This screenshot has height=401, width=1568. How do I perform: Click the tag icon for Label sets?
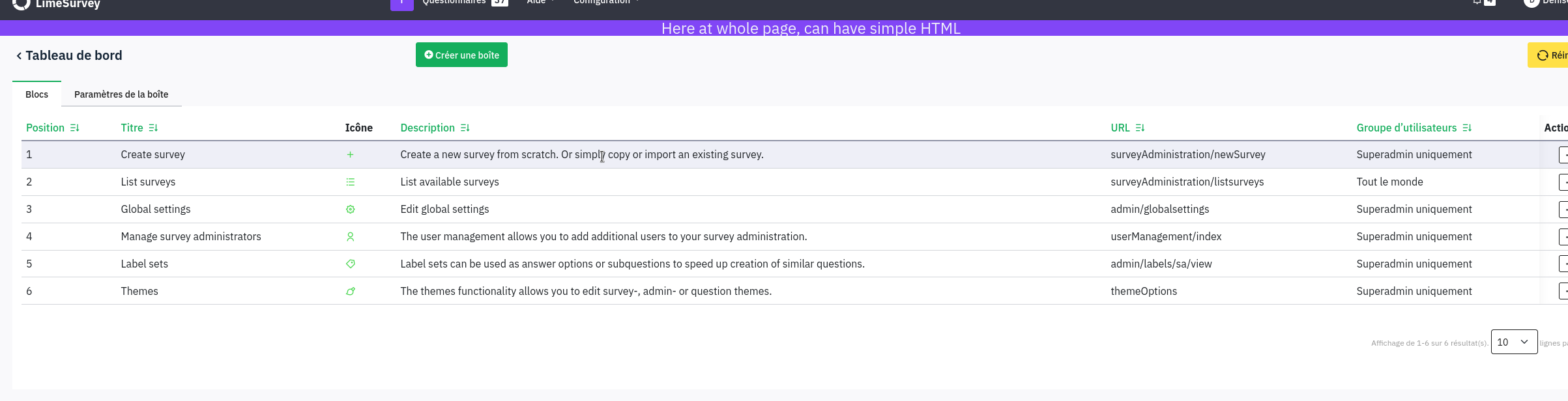[350, 264]
